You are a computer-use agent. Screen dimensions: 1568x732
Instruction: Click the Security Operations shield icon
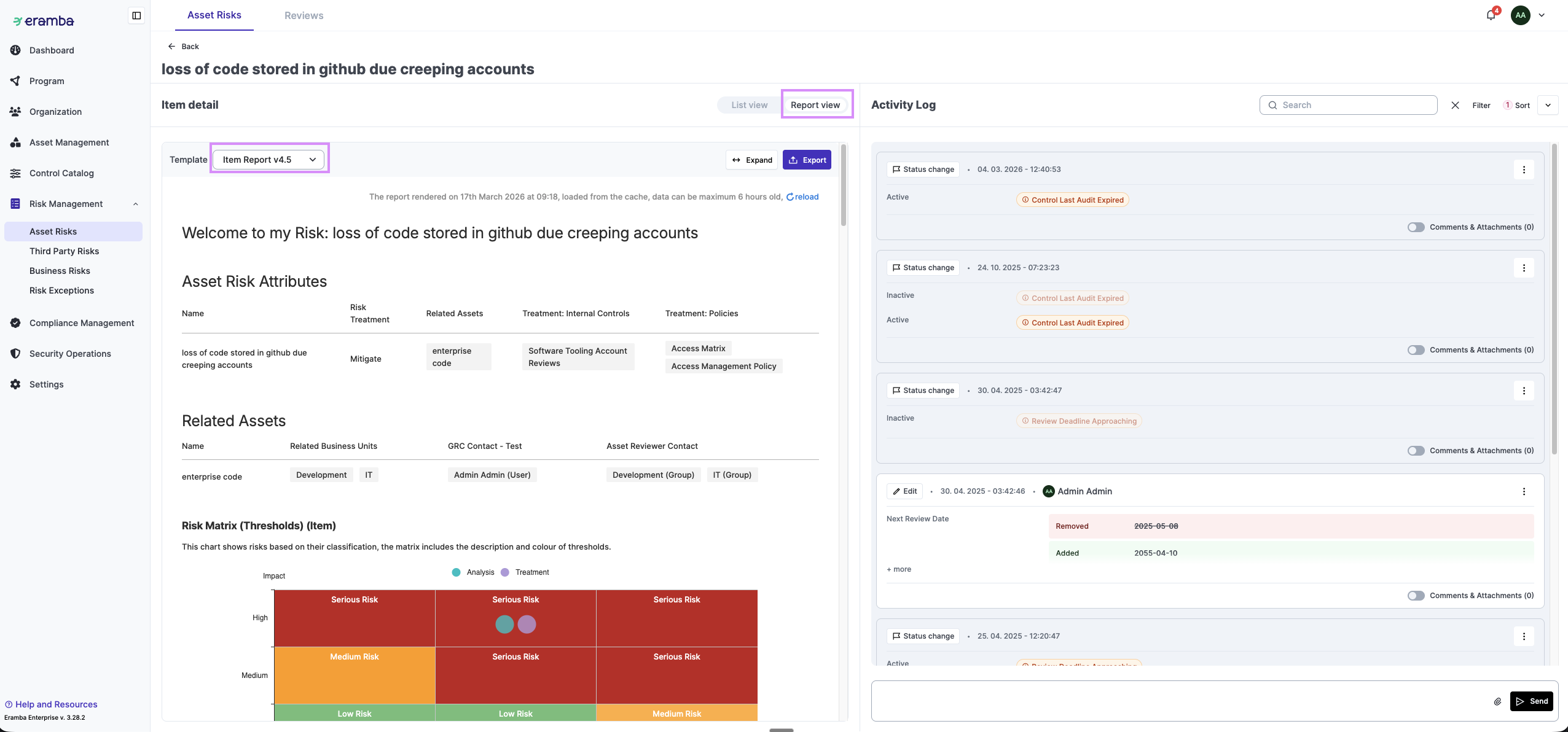[16, 354]
